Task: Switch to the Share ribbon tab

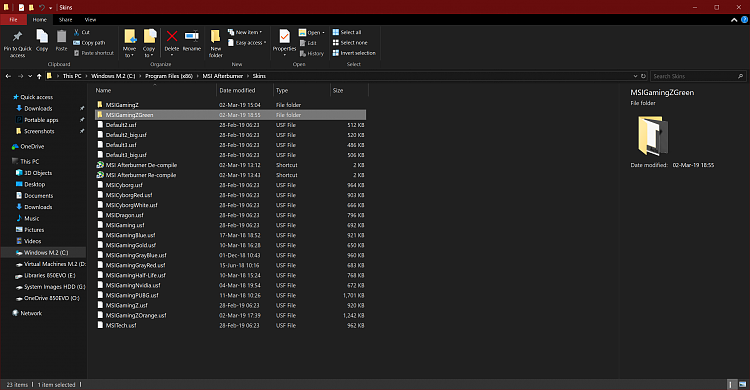Action: (x=66, y=20)
